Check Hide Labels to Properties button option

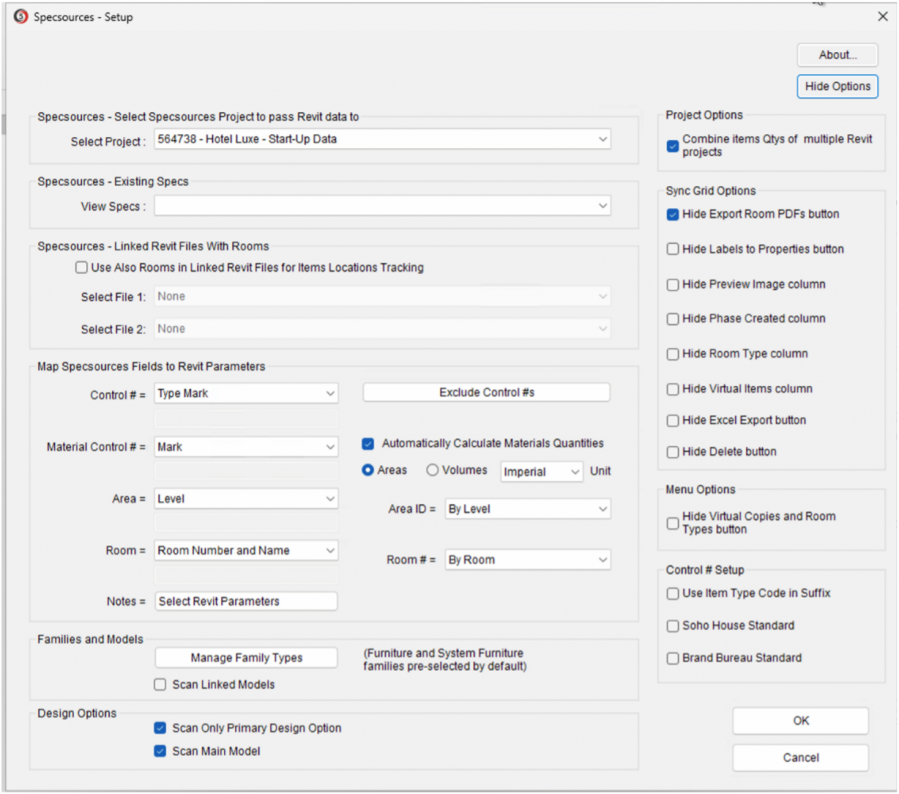673,249
